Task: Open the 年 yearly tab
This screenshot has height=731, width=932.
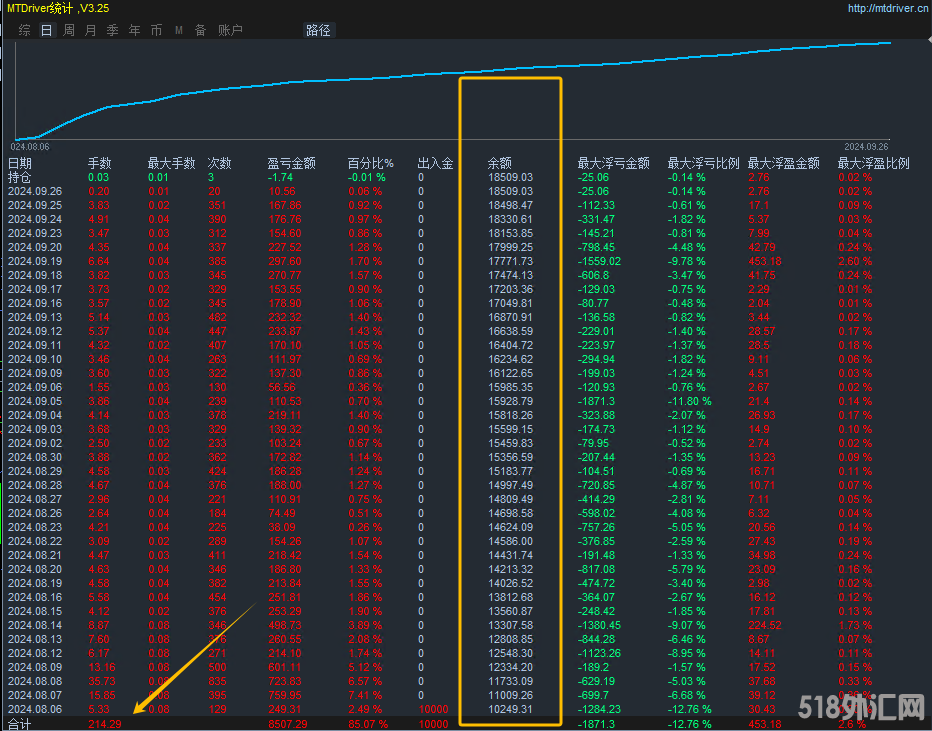Action: click(135, 31)
